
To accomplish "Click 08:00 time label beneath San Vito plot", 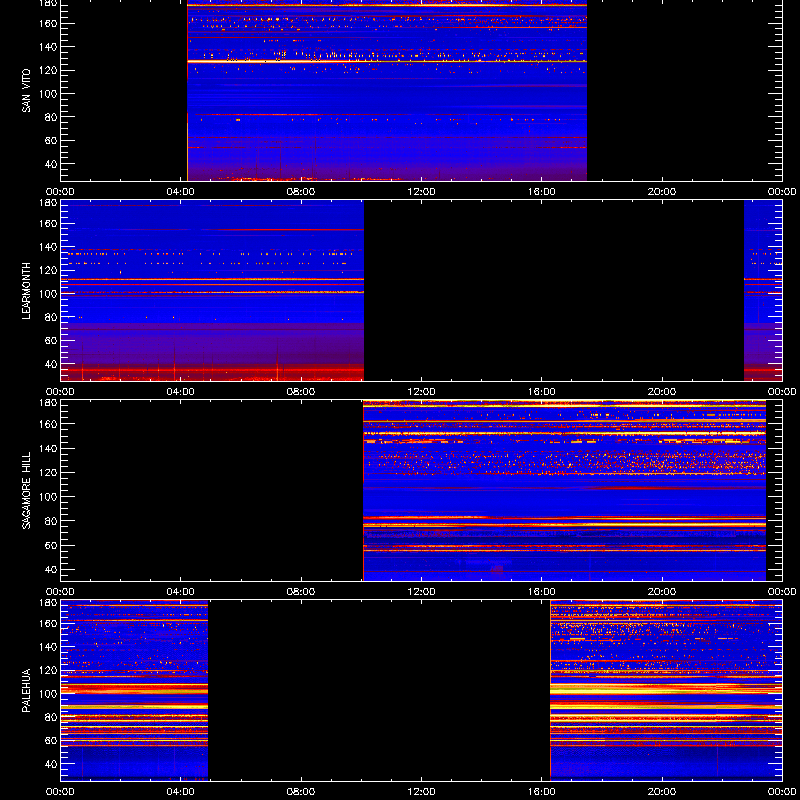I will pyautogui.click(x=301, y=192).
